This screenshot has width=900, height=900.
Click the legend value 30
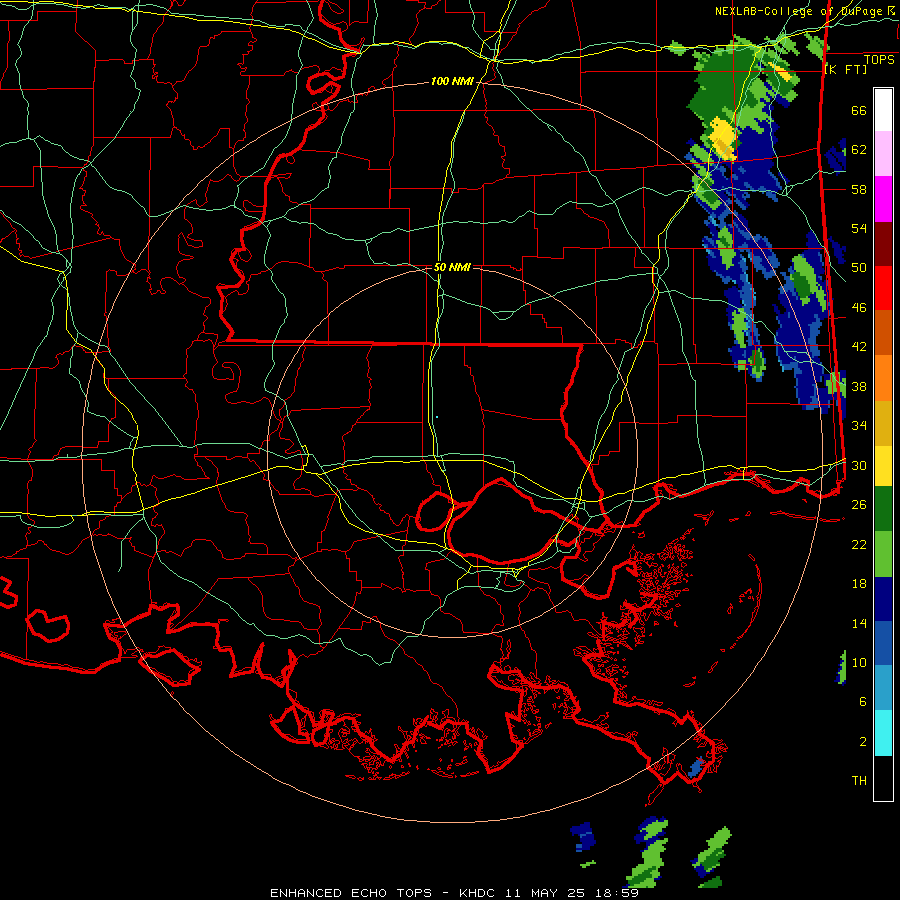[859, 465]
